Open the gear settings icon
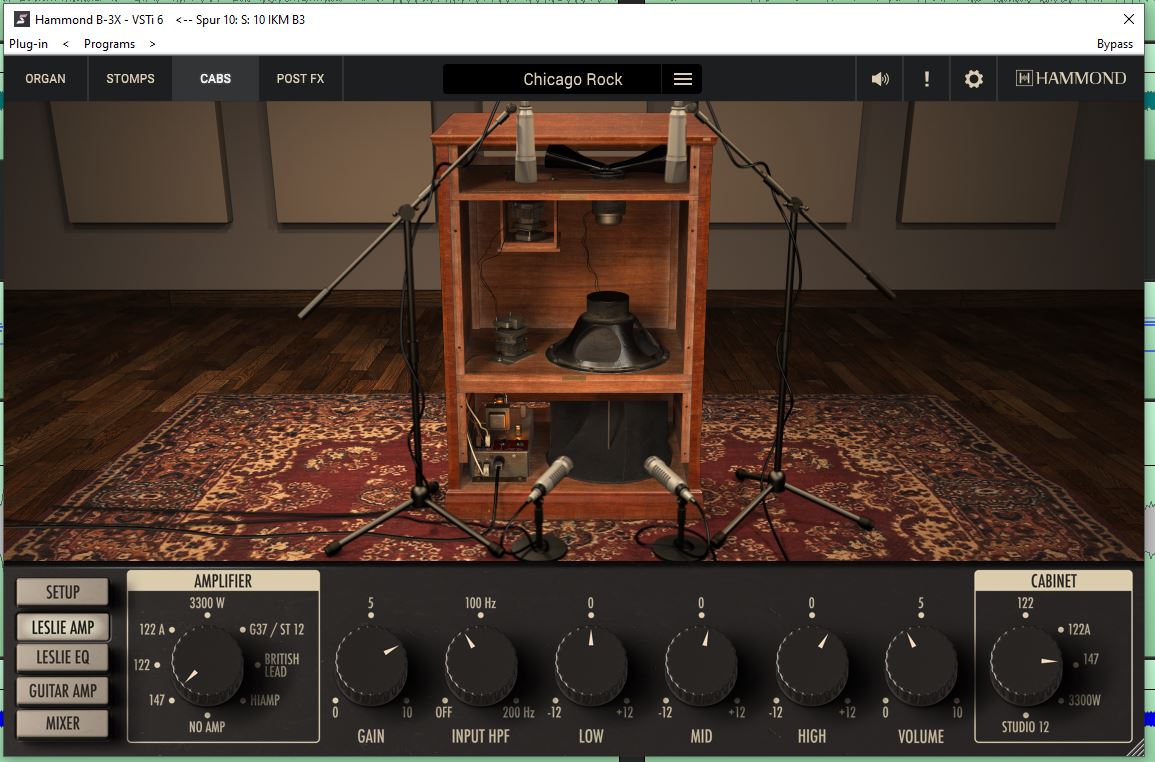This screenshot has height=762, width=1155. tap(974, 79)
